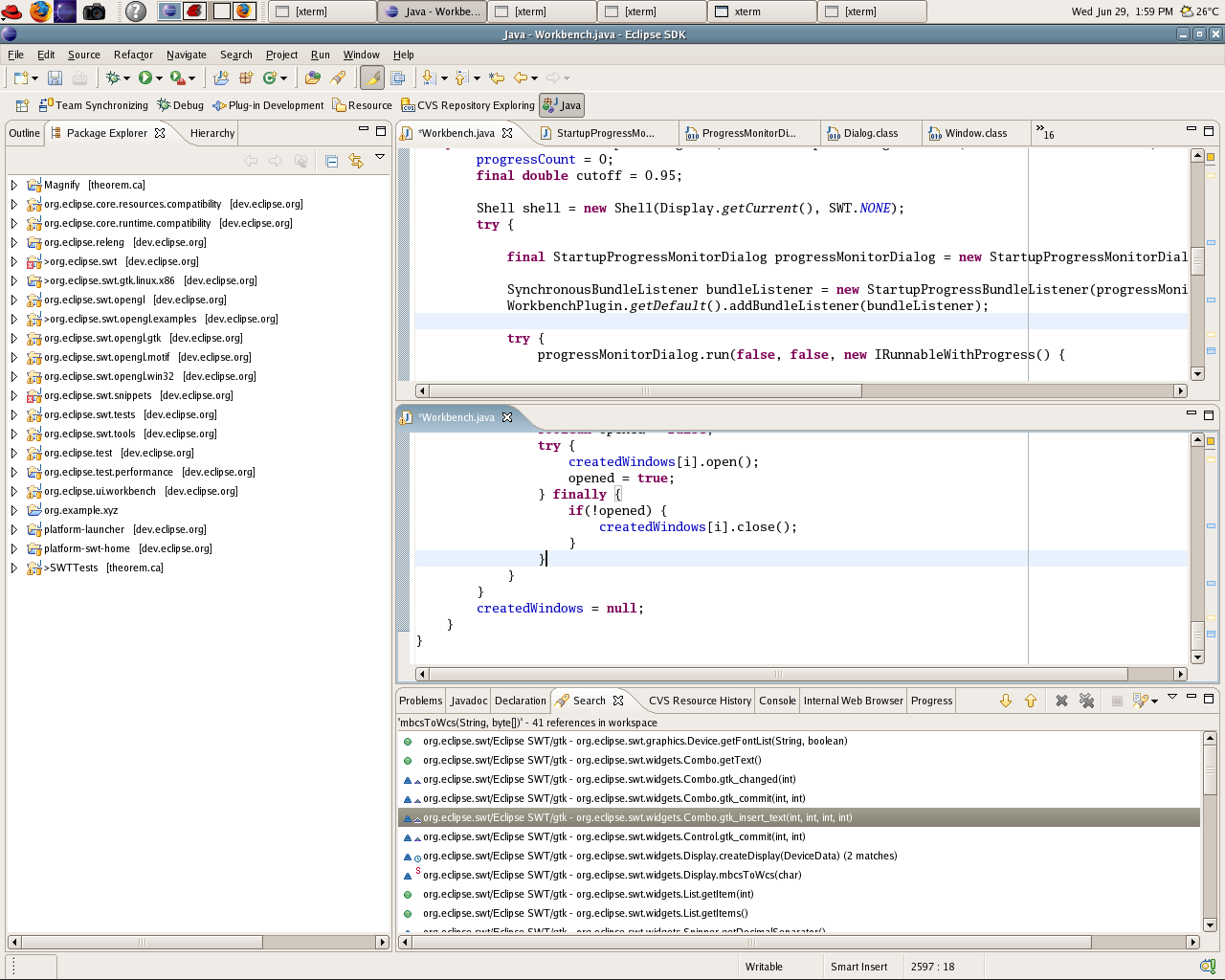Image resolution: width=1225 pixels, height=980 pixels.
Task: Click the lower editor's horizontal scrollbar
Action: coord(777,674)
